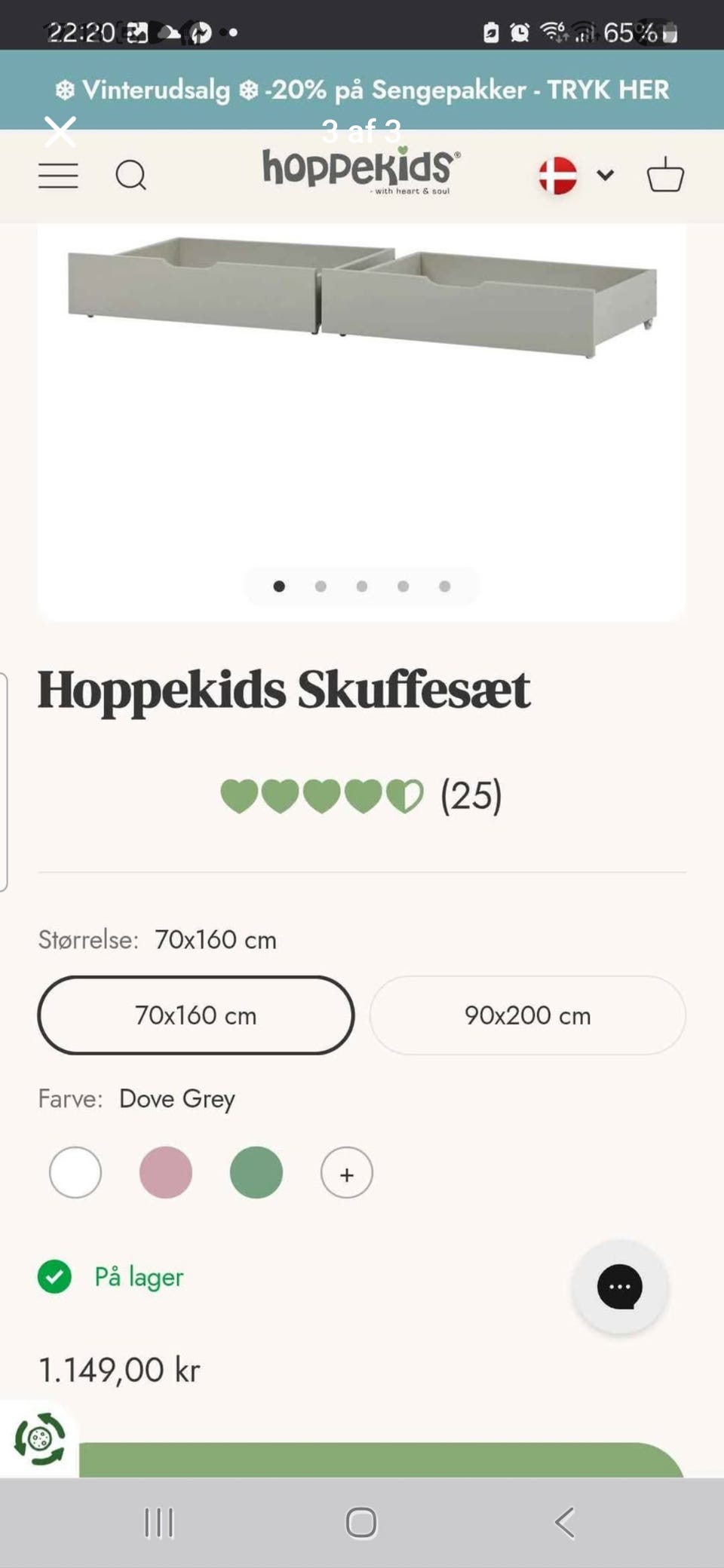Image resolution: width=724 pixels, height=1568 pixels.
Task: Open the chat support bubble
Action: [x=619, y=1286]
